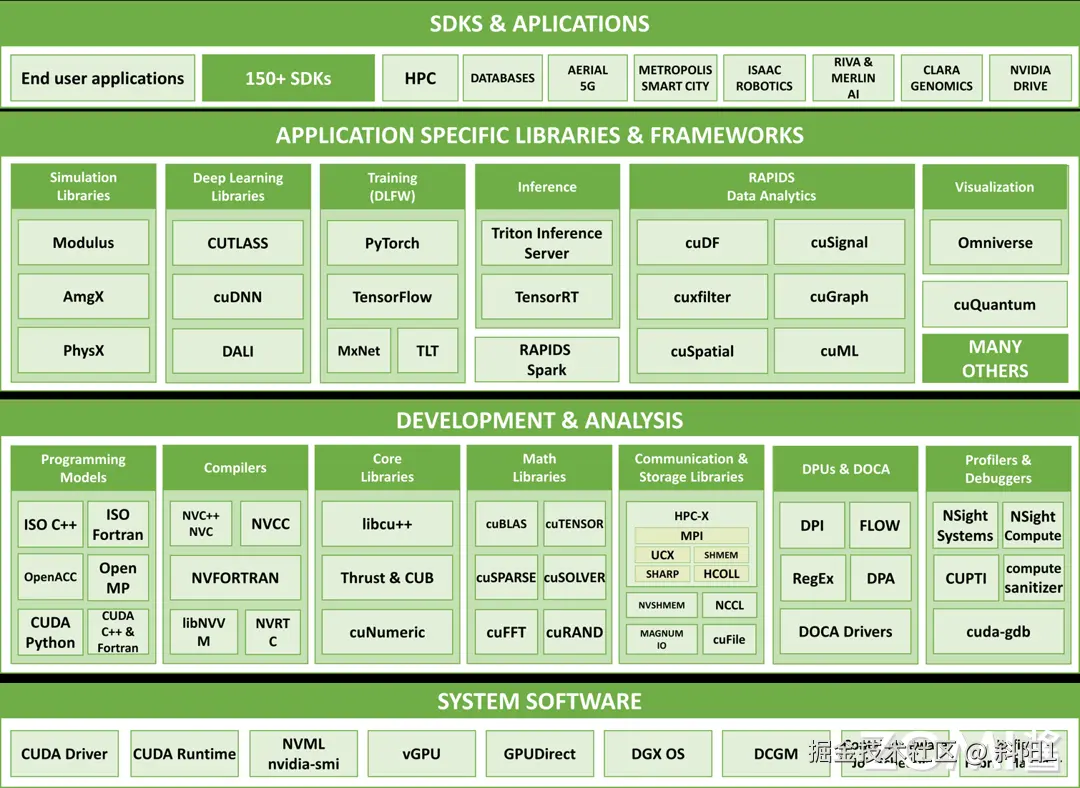Select the CUTLASS box
1080x788 pixels.
coord(238,242)
